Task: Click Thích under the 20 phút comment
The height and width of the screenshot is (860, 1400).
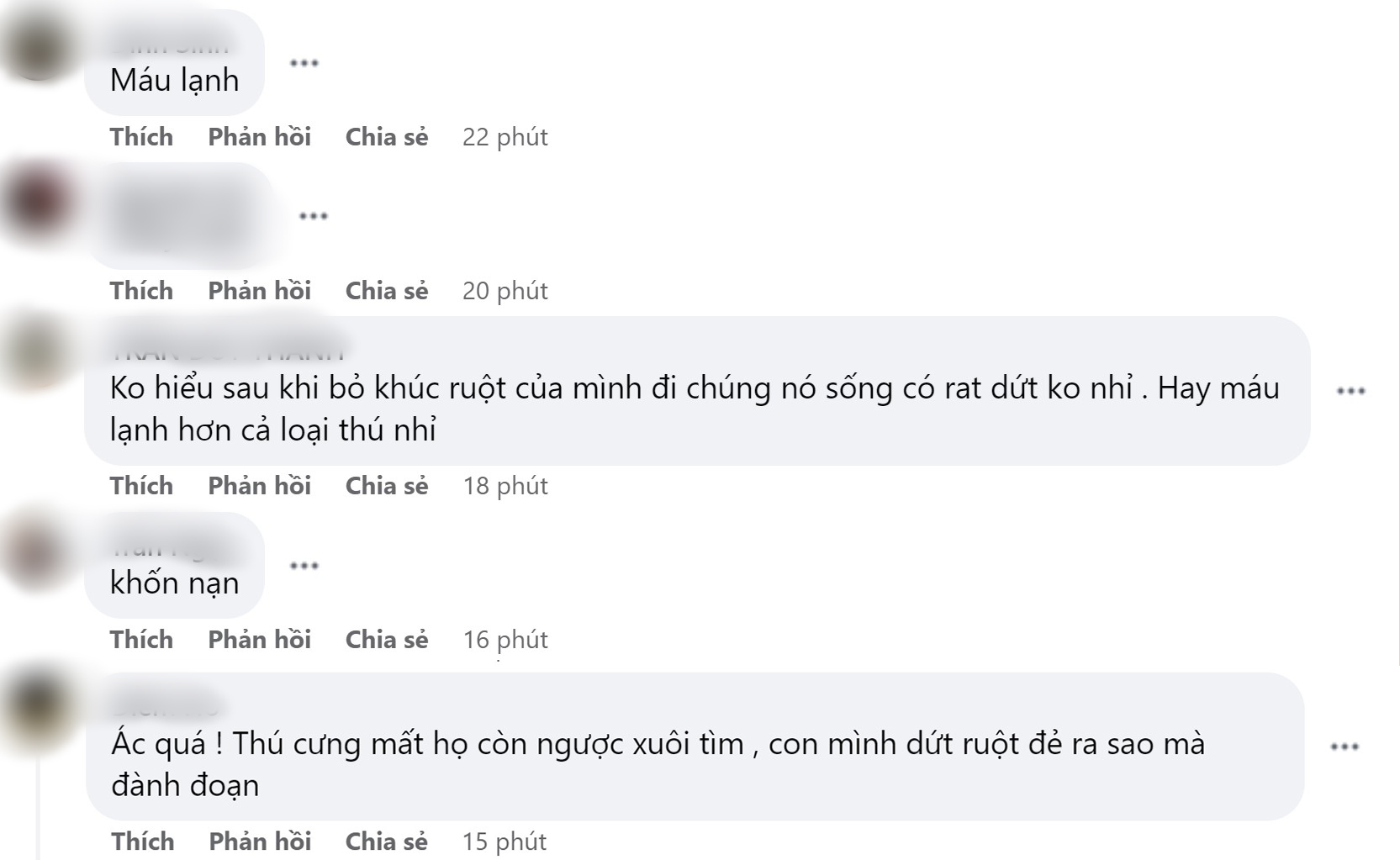Action: [141, 291]
